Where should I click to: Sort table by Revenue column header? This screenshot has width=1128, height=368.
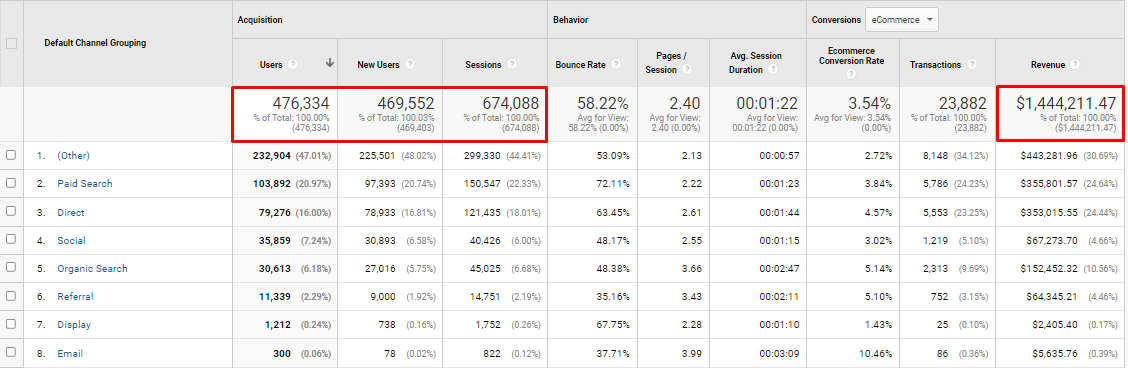[x=1048, y=64]
